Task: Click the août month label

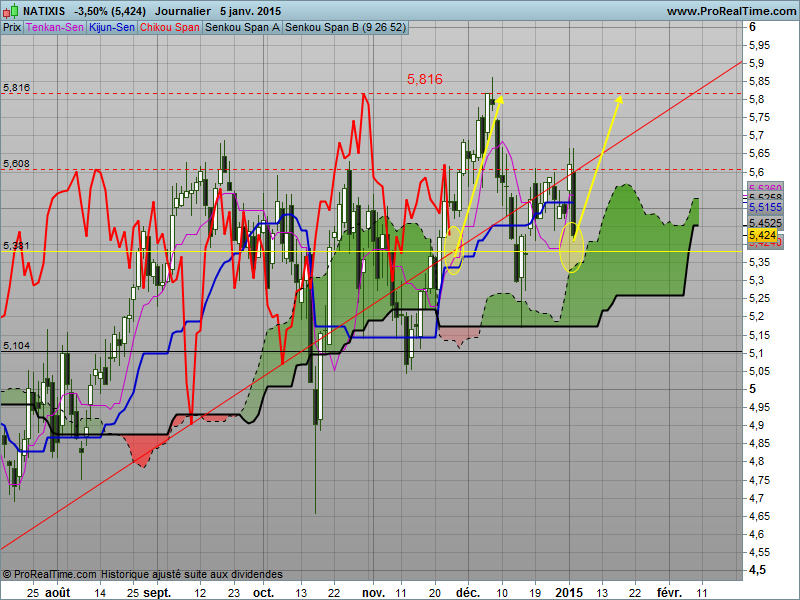Action: (x=58, y=592)
